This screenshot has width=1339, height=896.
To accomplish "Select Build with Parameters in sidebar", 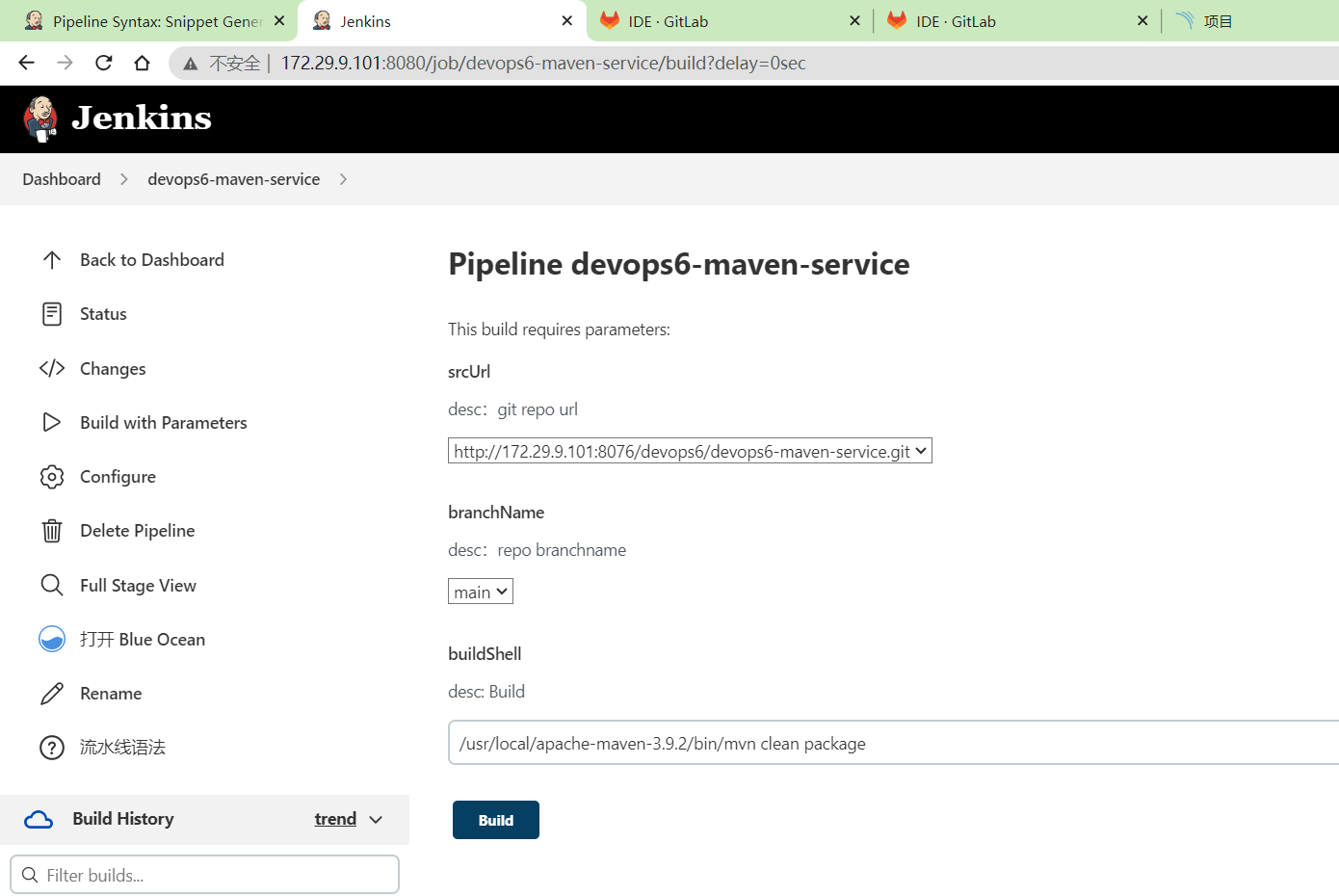I will pos(164,423).
